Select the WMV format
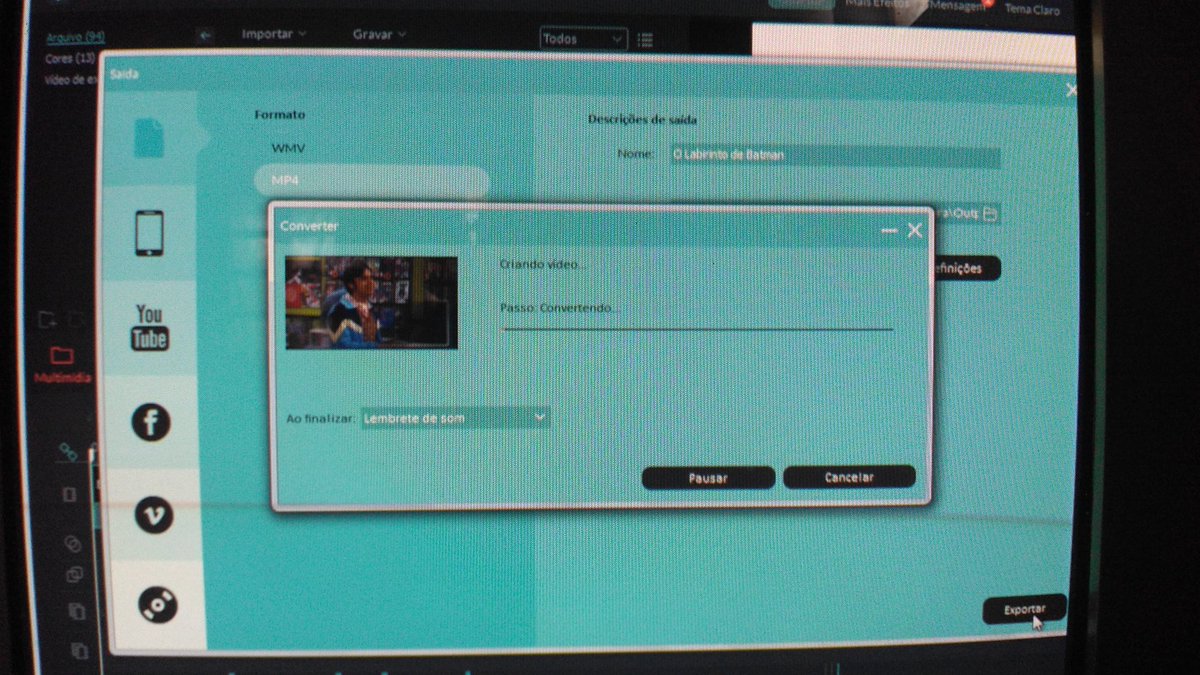 coord(289,148)
